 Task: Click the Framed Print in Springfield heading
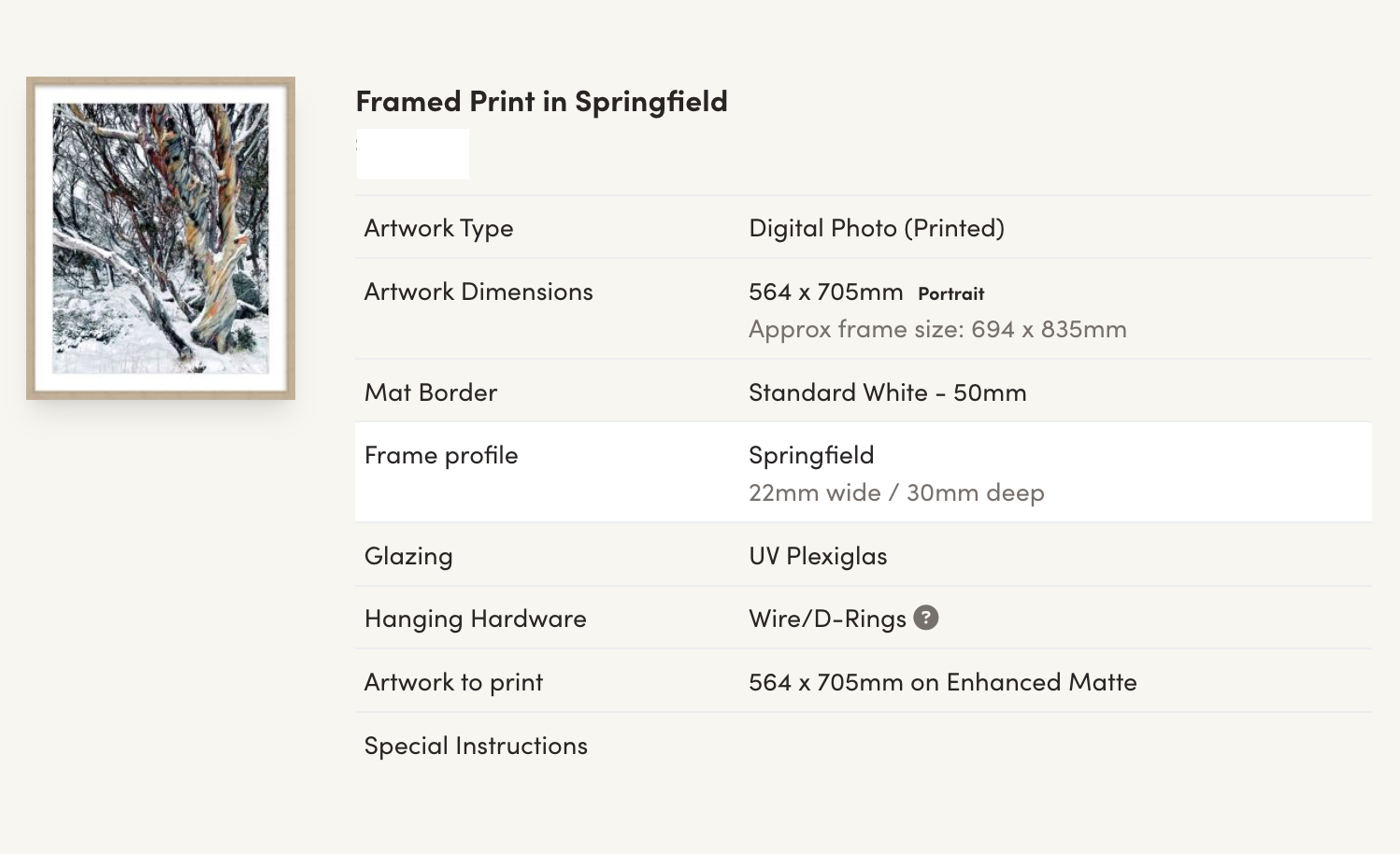coord(542,101)
